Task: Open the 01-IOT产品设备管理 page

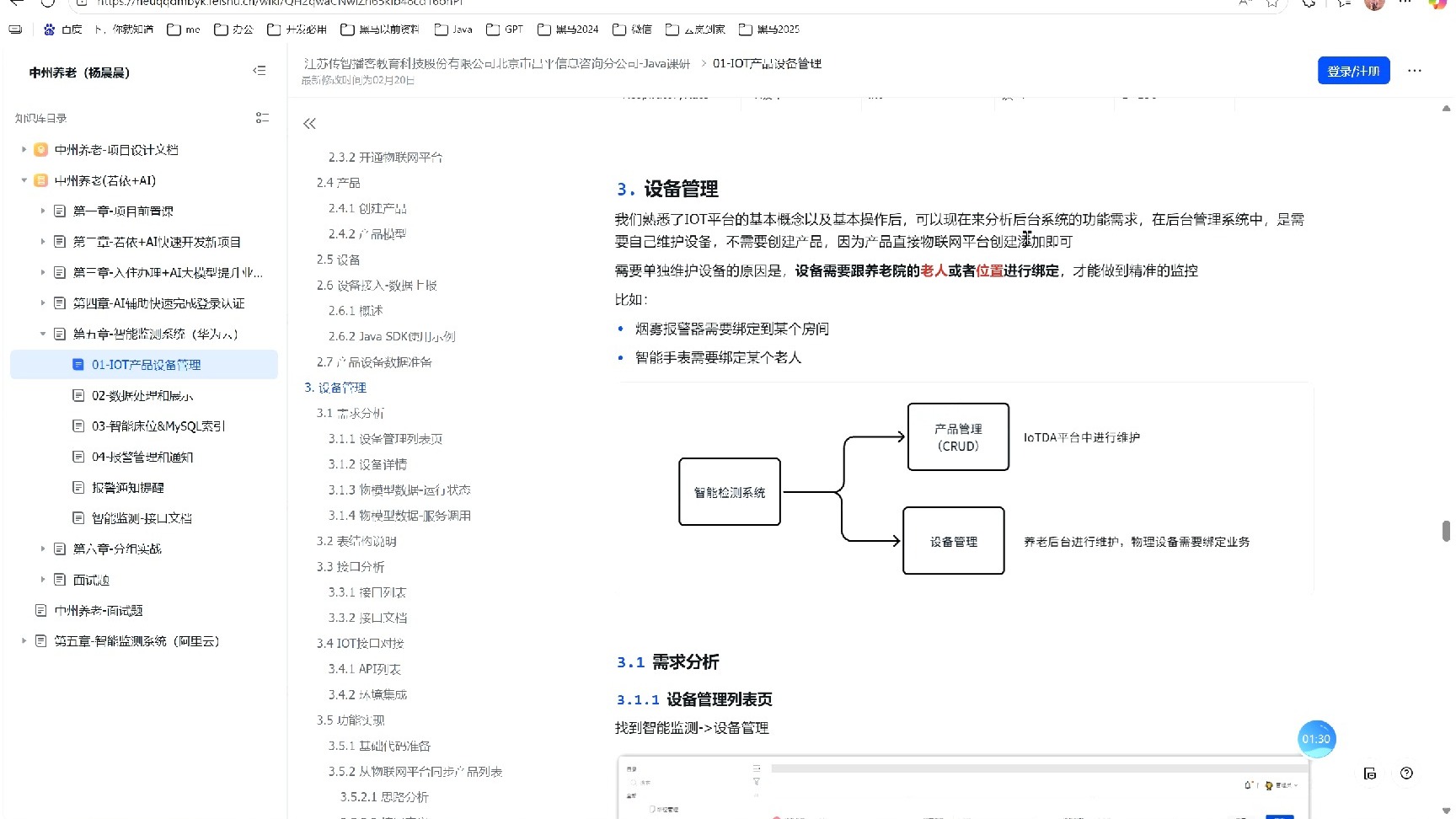Action: [x=144, y=365]
